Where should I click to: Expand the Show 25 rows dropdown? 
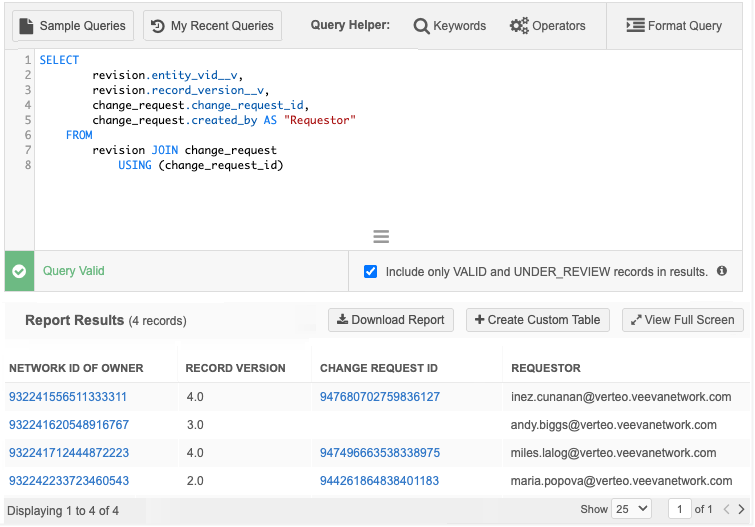pyautogui.click(x=631, y=509)
